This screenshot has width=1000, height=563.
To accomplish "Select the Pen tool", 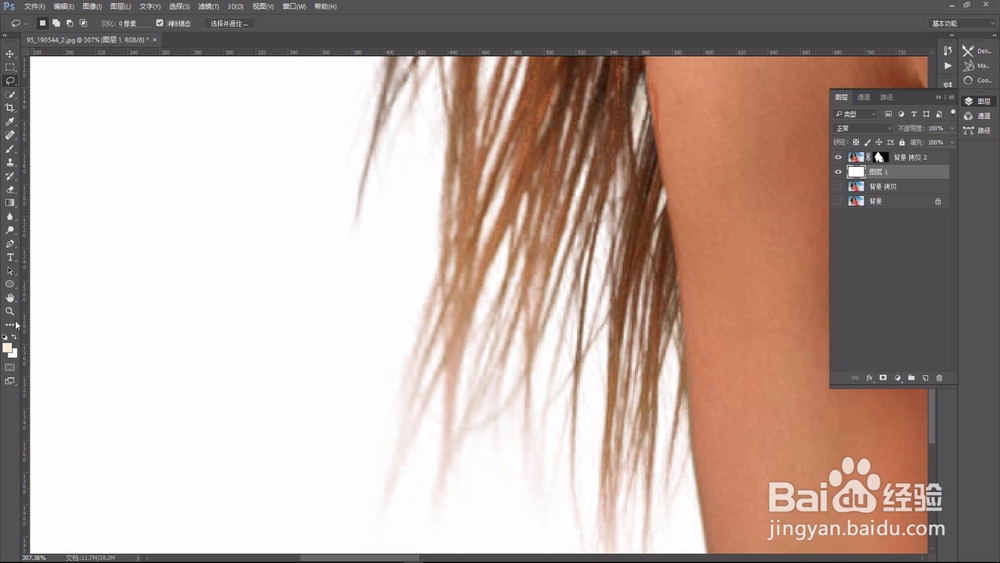I will click(10, 244).
